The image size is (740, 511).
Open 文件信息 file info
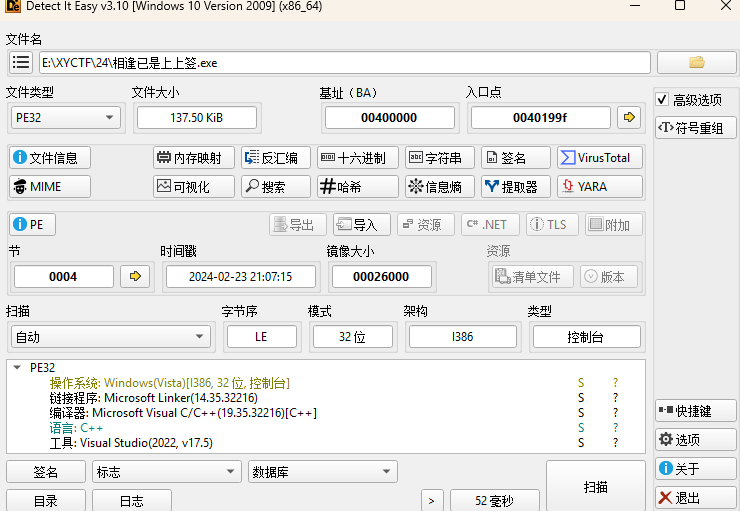tap(50, 158)
